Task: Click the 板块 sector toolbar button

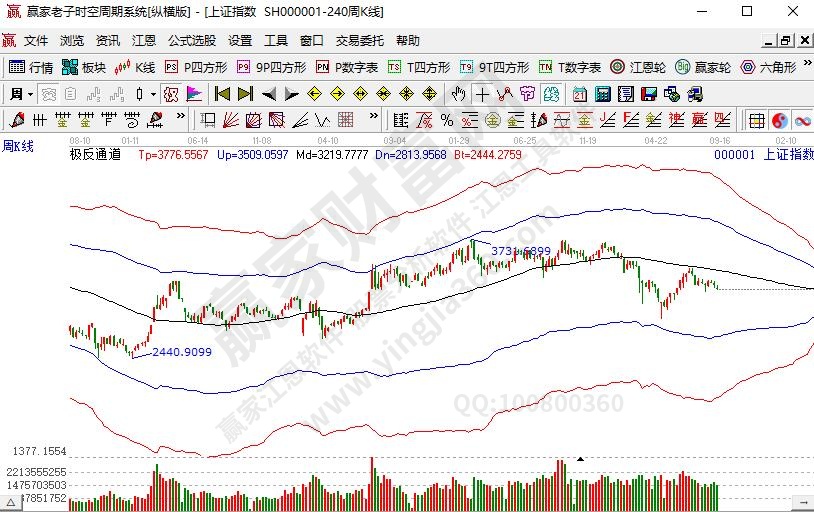Action: tap(83, 68)
